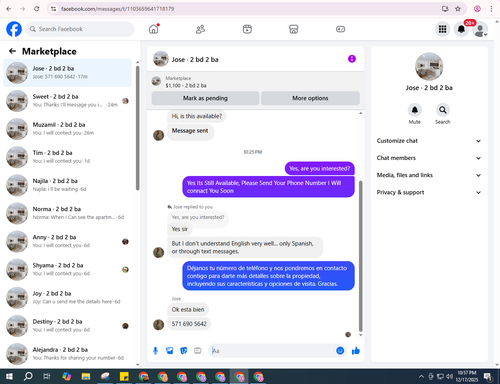500x384 pixels.
Task: Open the Marketplace storefront icon in the top navigation
Action: pos(294,29)
